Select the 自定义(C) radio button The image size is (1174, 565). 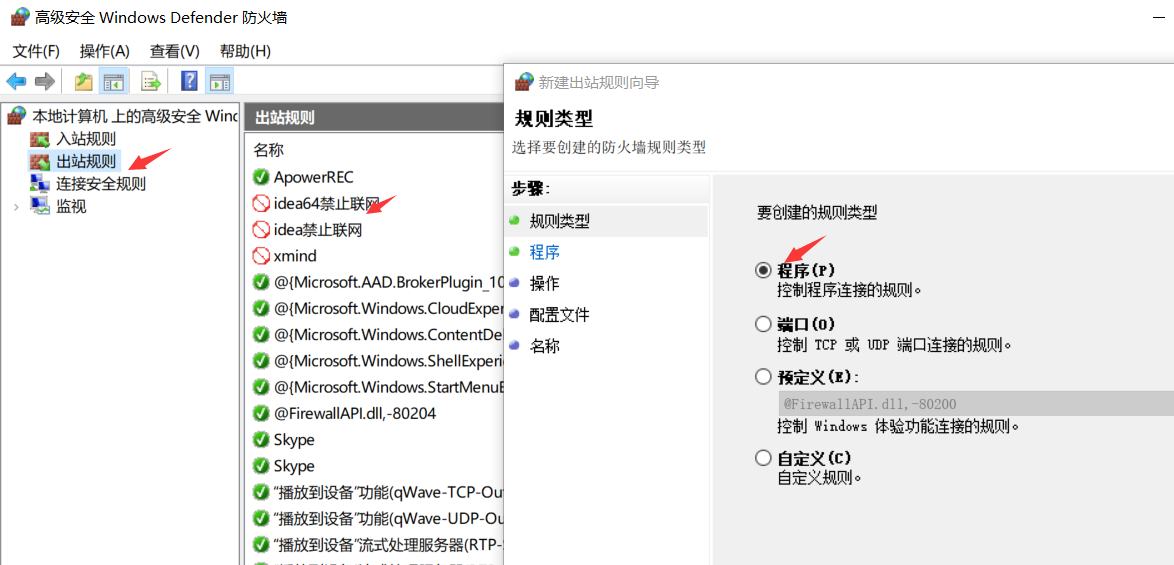[x=763, y=457]
